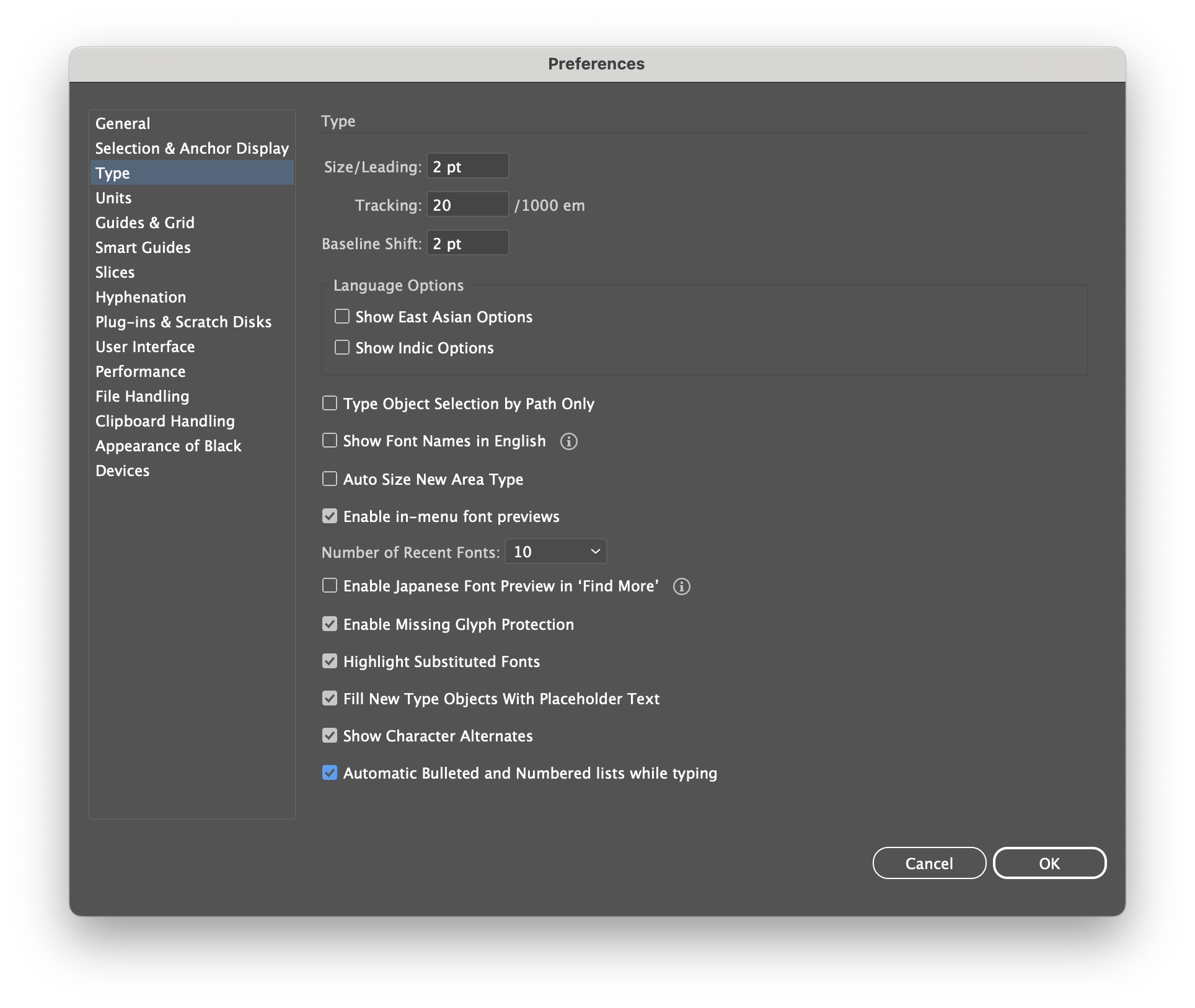The width and height of the screenshot is (1195, 1008).
Task: Toggle Type Object Selection by Path Only
Action: click(330, 404)
